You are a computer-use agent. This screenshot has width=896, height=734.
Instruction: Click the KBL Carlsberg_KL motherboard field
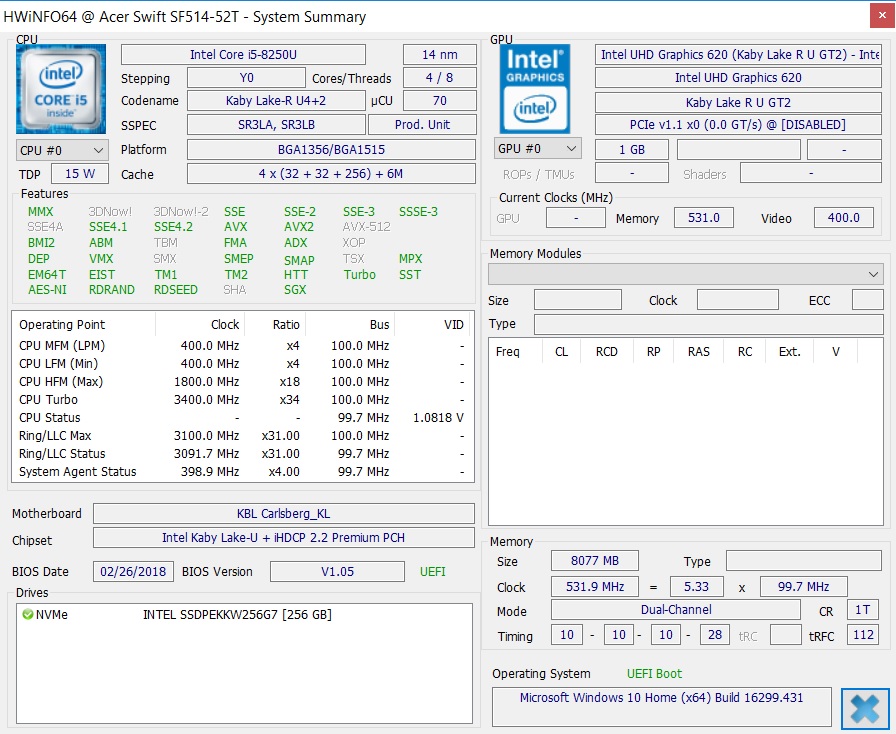(283, 514)
